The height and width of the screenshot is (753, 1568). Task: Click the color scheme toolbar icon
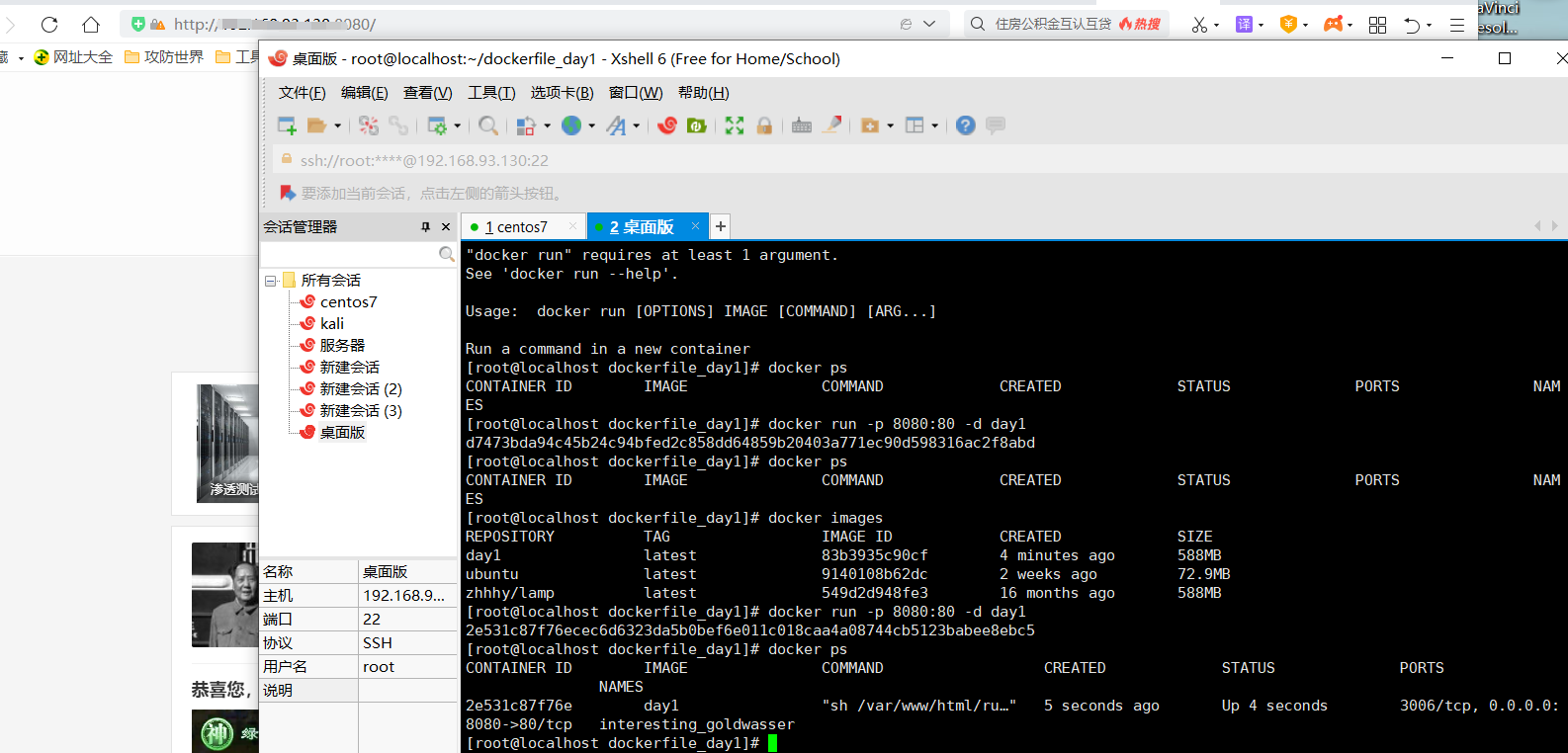point(526,125)
